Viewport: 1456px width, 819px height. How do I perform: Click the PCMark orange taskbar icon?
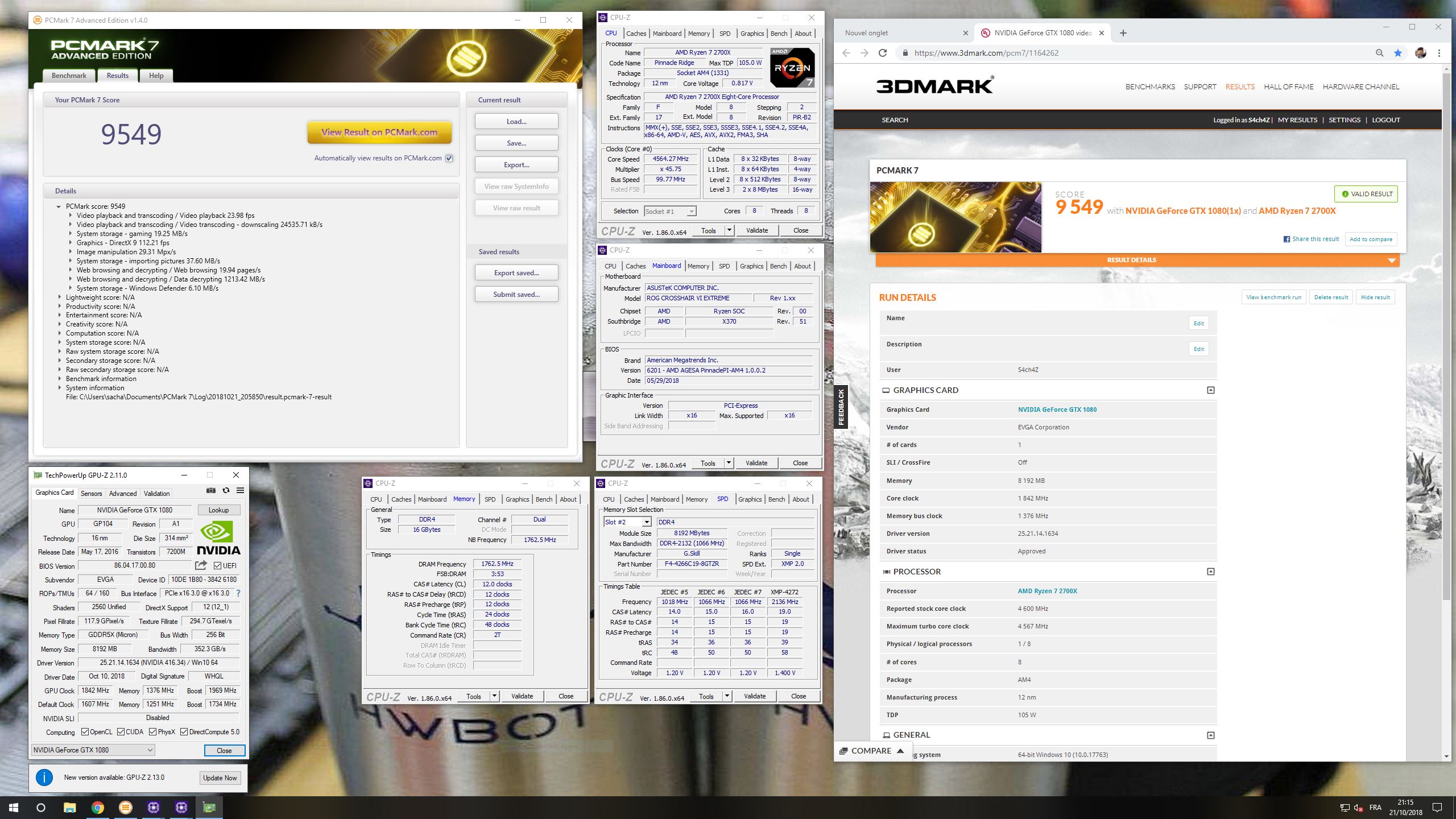click(x=126, y=807)
